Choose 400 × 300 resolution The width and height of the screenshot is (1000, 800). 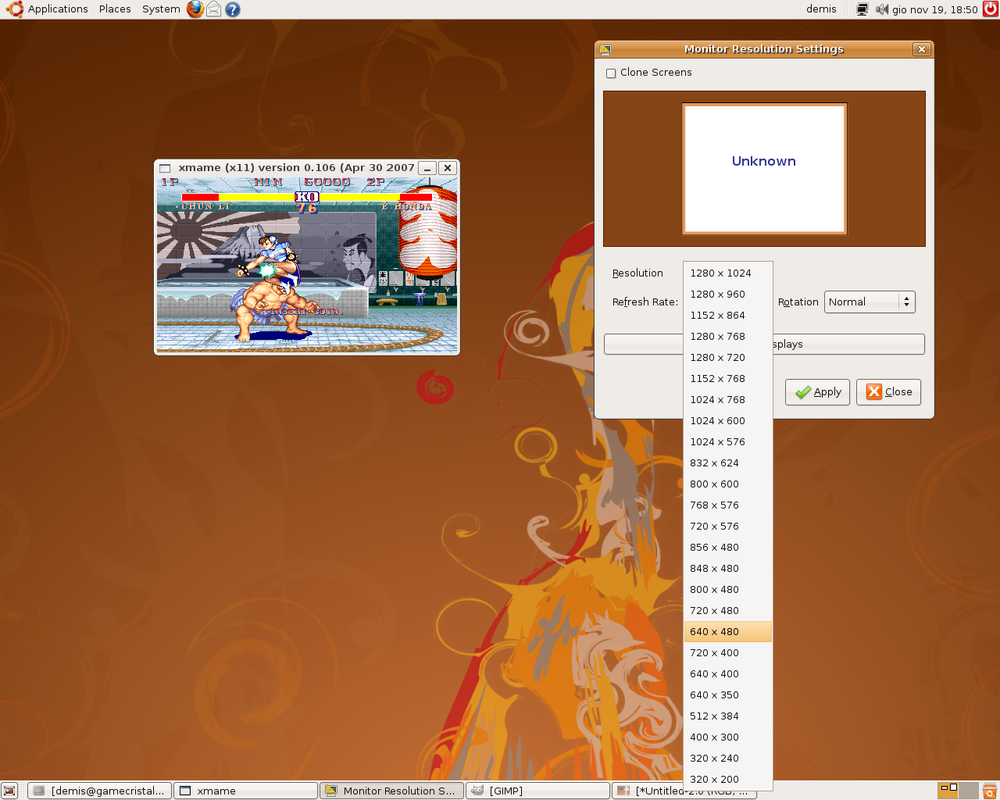tap(728, 736)
